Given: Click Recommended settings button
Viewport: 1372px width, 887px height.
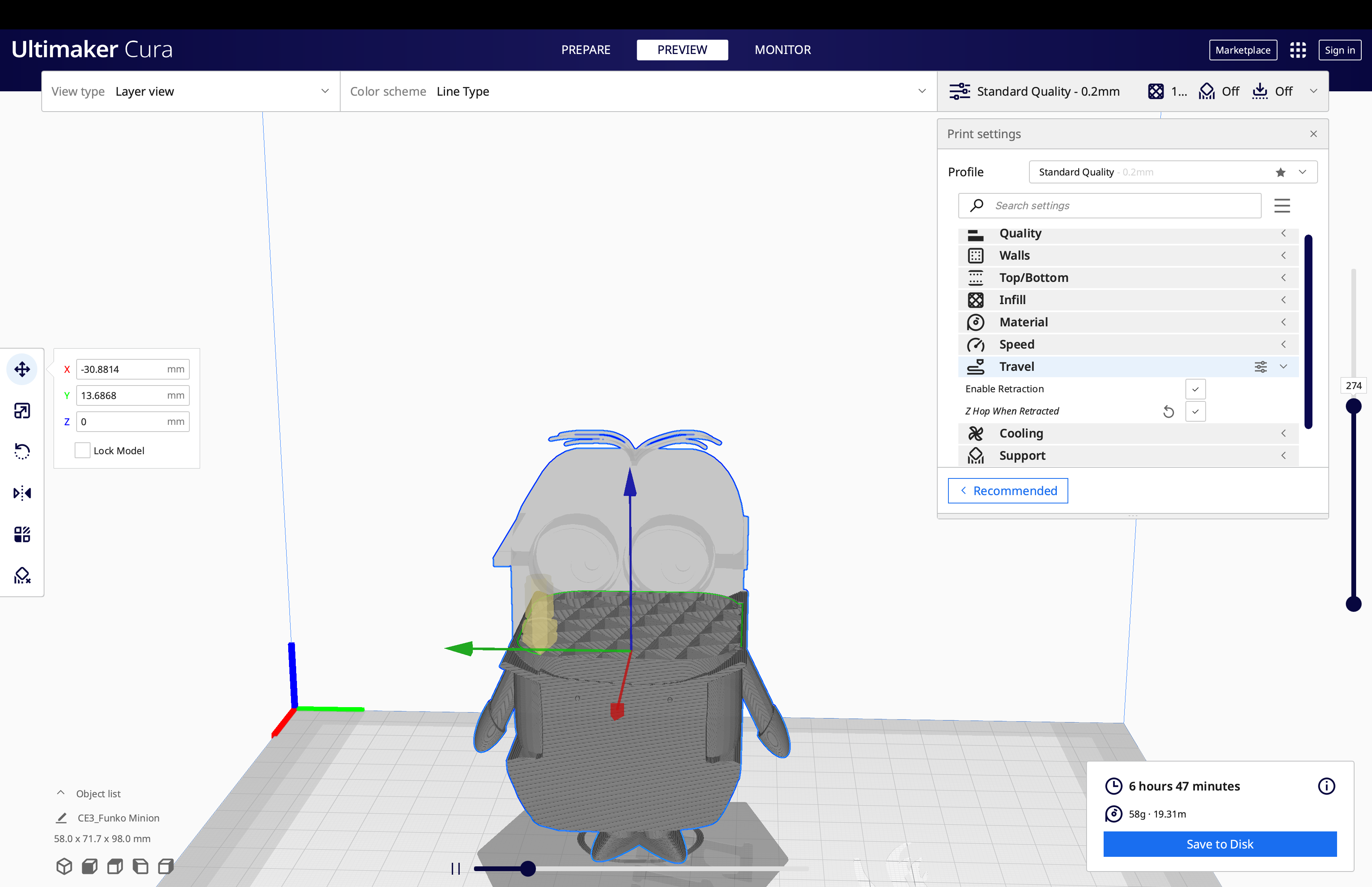Looking at the screenshot, I should 1007,490.
